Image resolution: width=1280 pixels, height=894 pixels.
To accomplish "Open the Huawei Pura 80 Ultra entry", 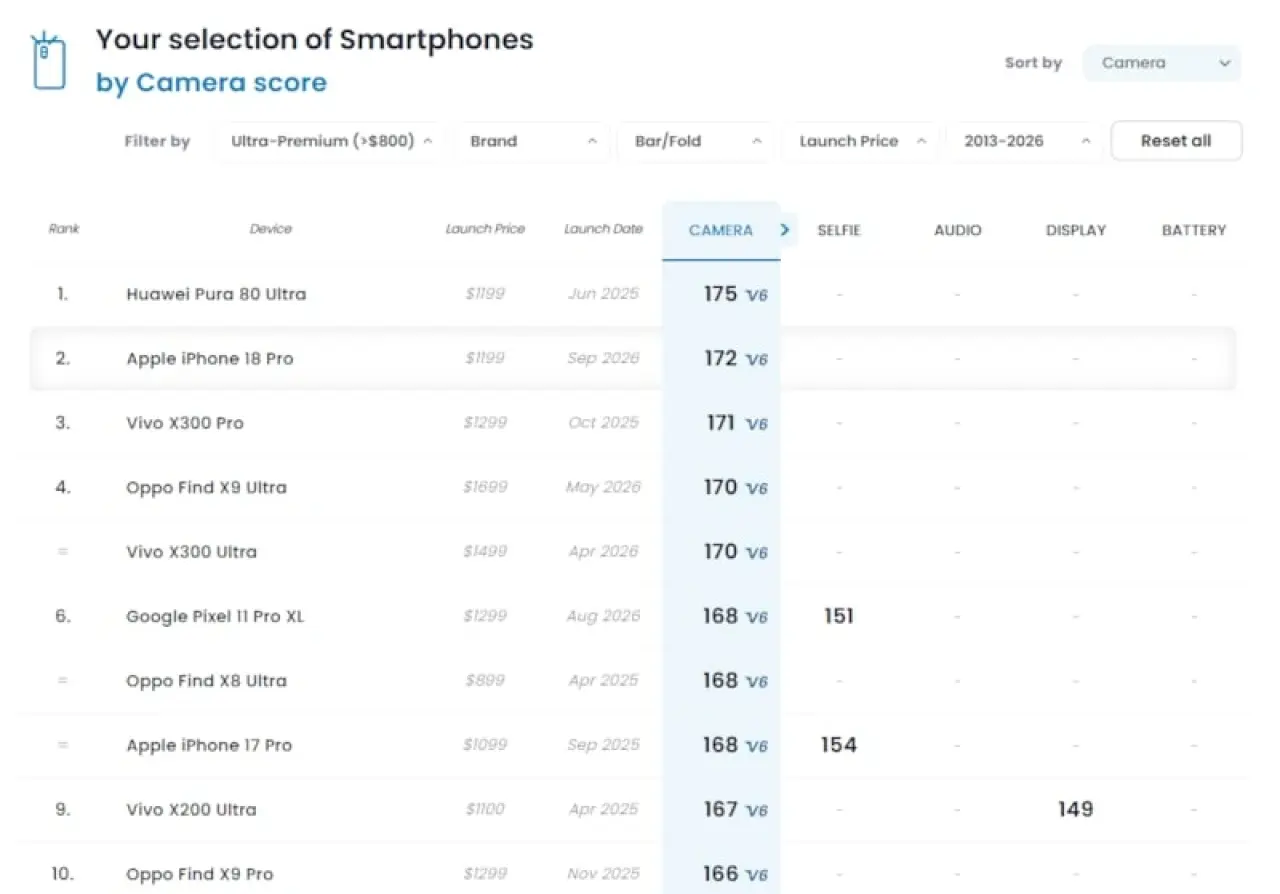I will 216,294.
